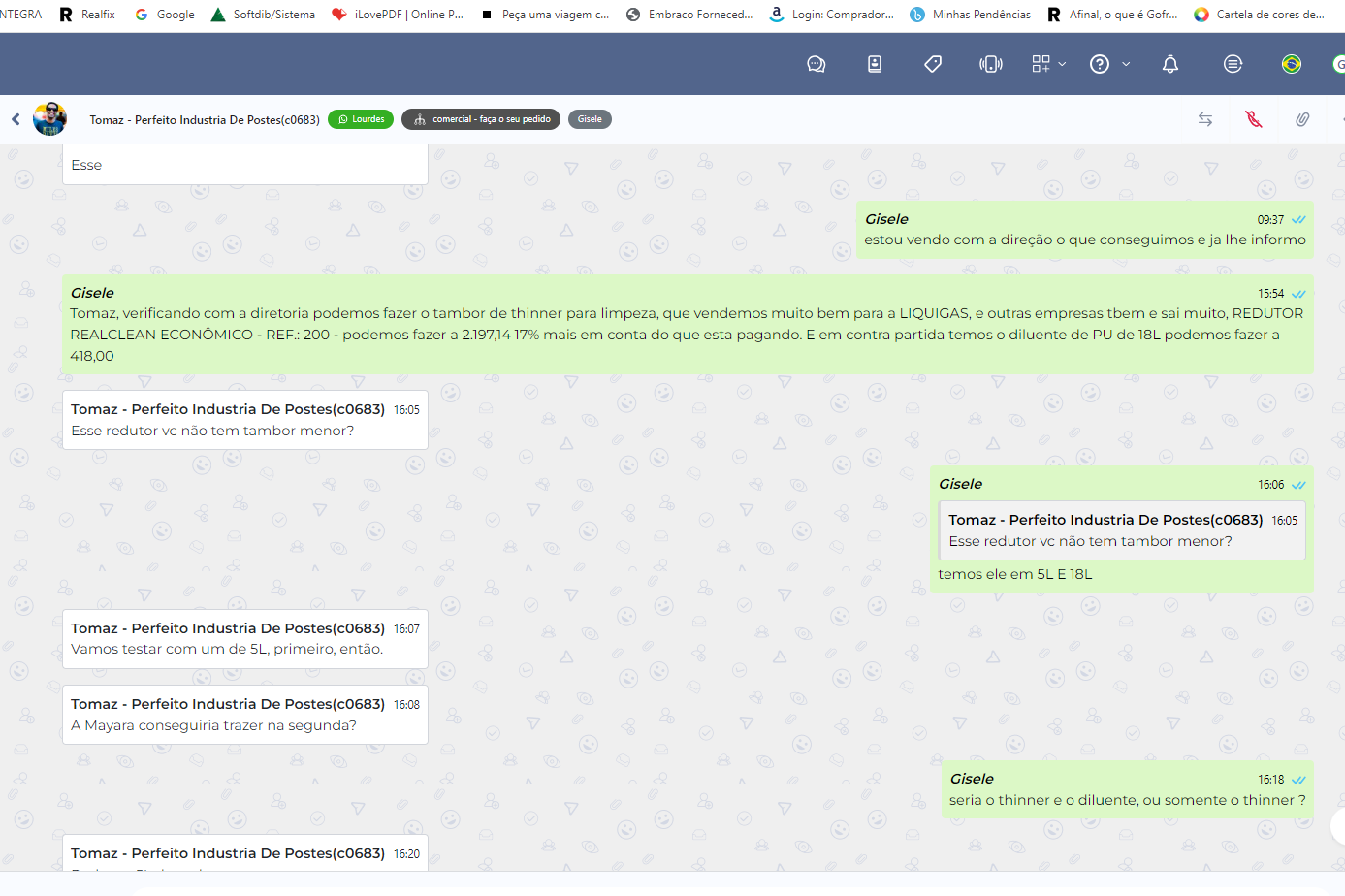Expand the apps grid dropdown
Image resolution: width=1345 pixels, height=896 pixels.
tap(1048, 64)
